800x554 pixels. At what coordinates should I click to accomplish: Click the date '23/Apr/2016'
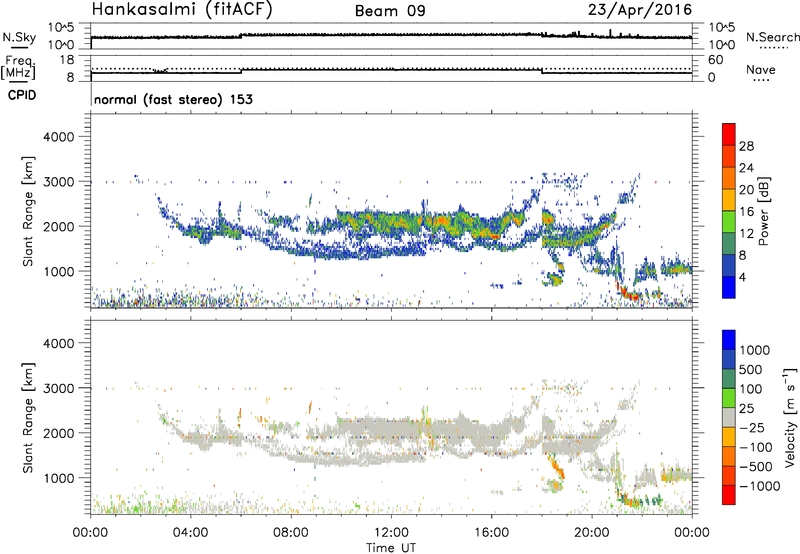coord(640,10)
